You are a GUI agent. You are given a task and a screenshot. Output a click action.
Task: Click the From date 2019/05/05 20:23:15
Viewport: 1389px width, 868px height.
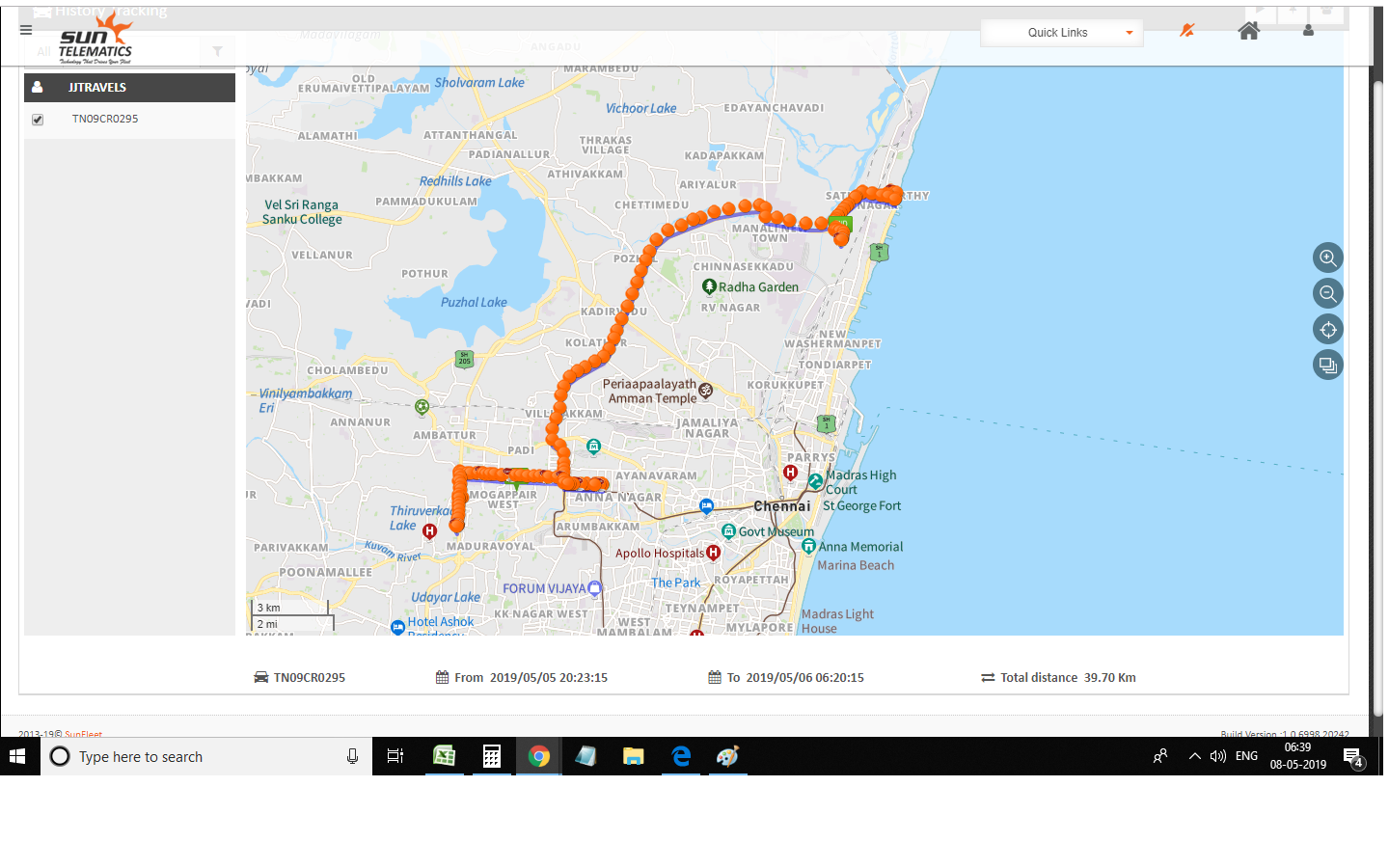[548, 678]
